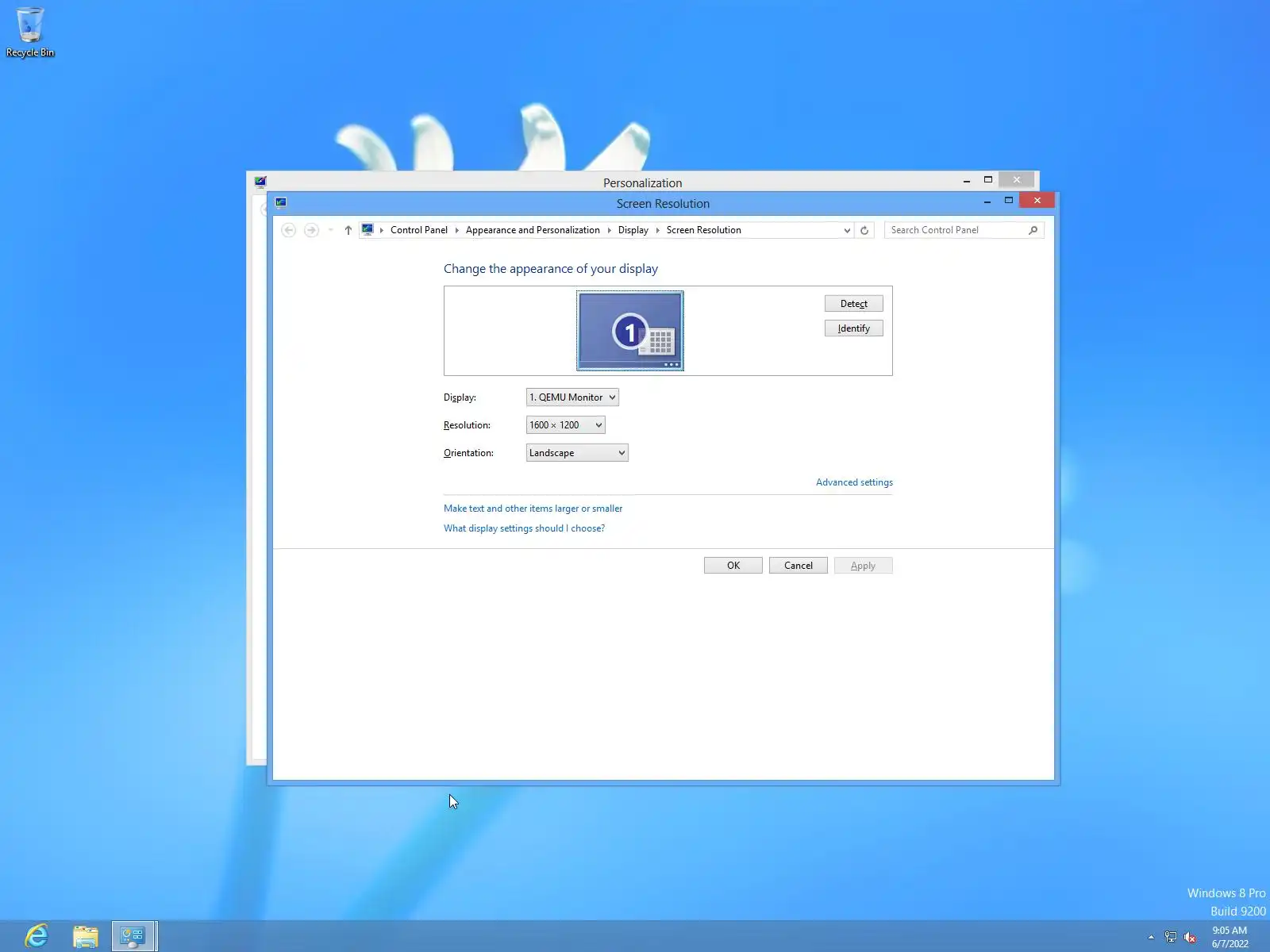
Task: Close the Screen Resolution window
Action: click(1037, 201)
